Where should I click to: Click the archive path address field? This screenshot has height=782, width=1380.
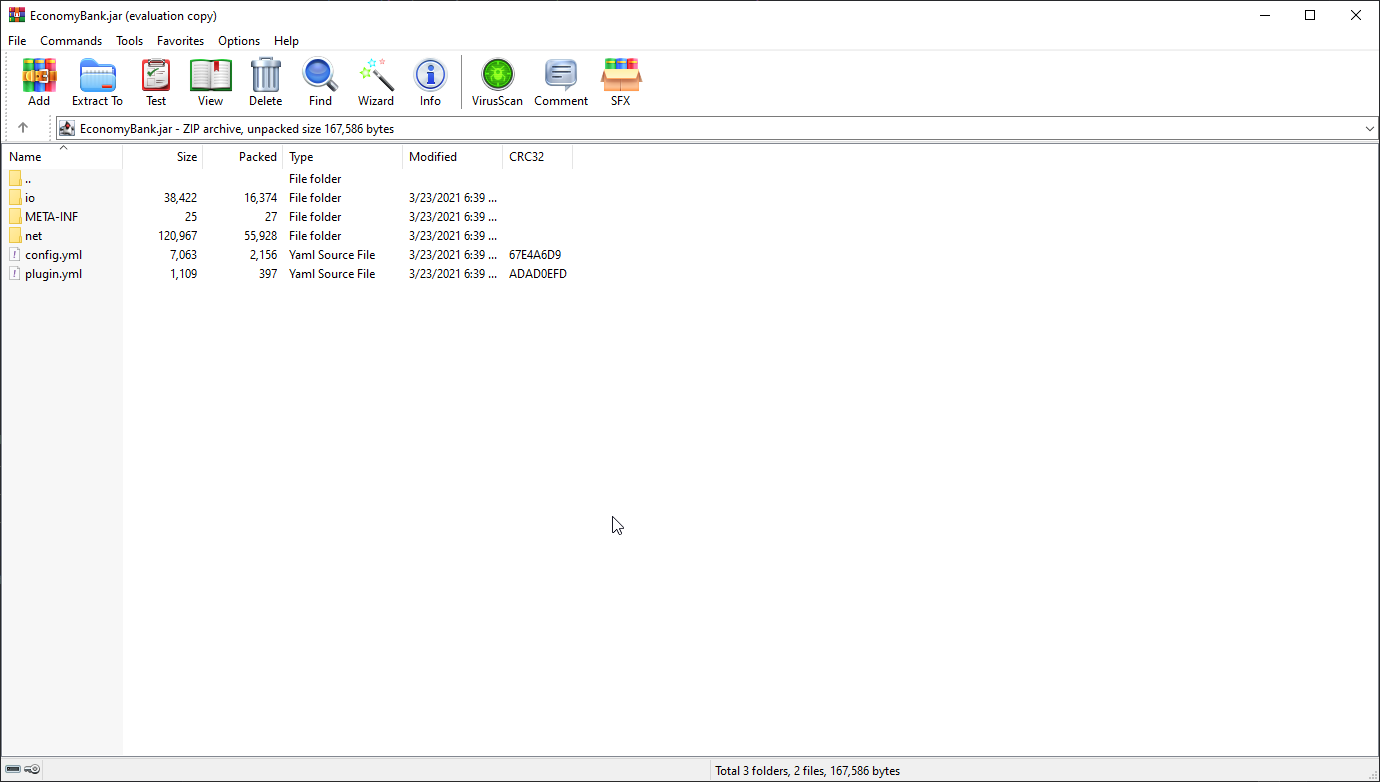point(708,129)
